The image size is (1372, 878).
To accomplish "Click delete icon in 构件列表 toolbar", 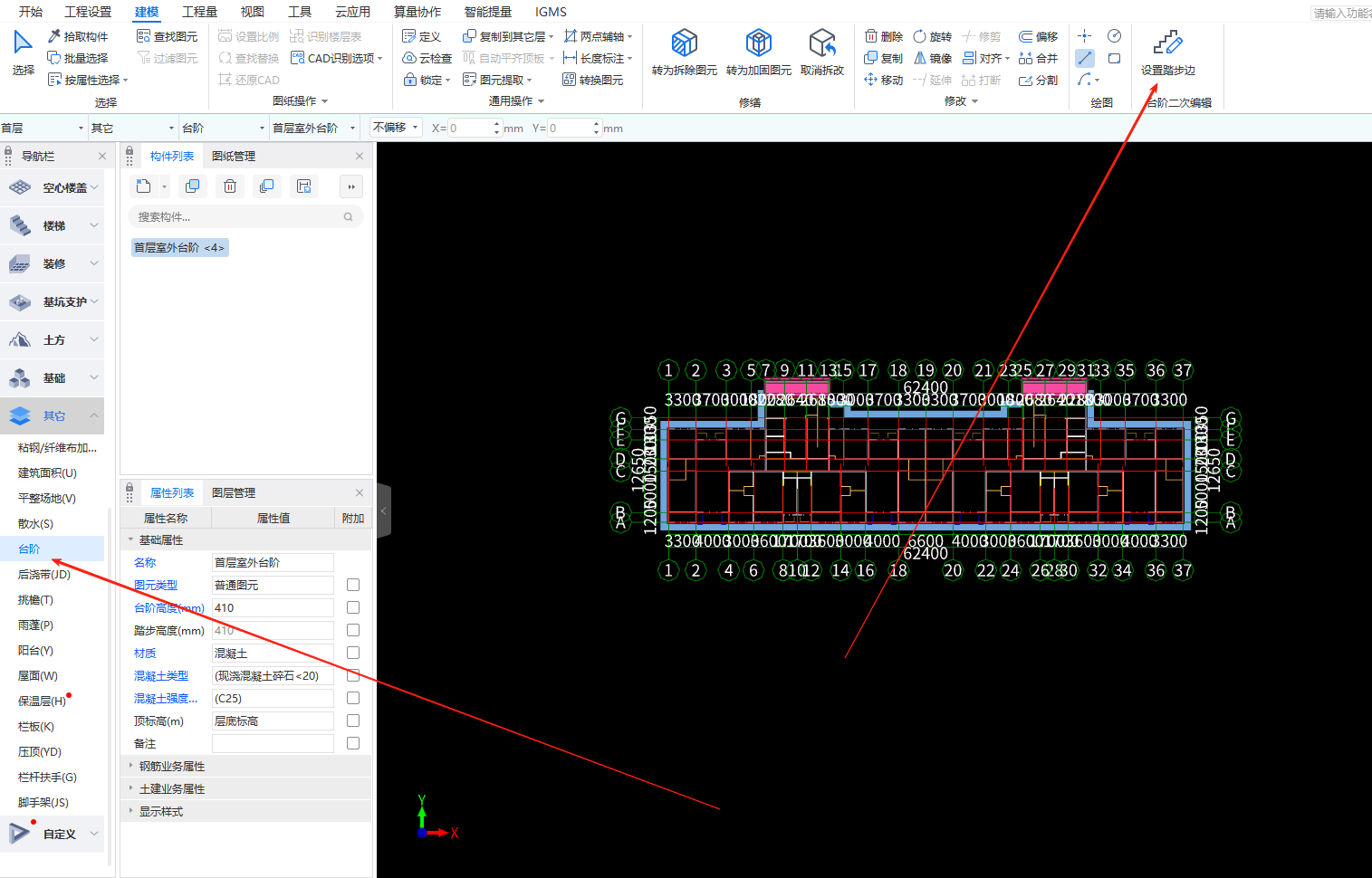I will (230, 186).
